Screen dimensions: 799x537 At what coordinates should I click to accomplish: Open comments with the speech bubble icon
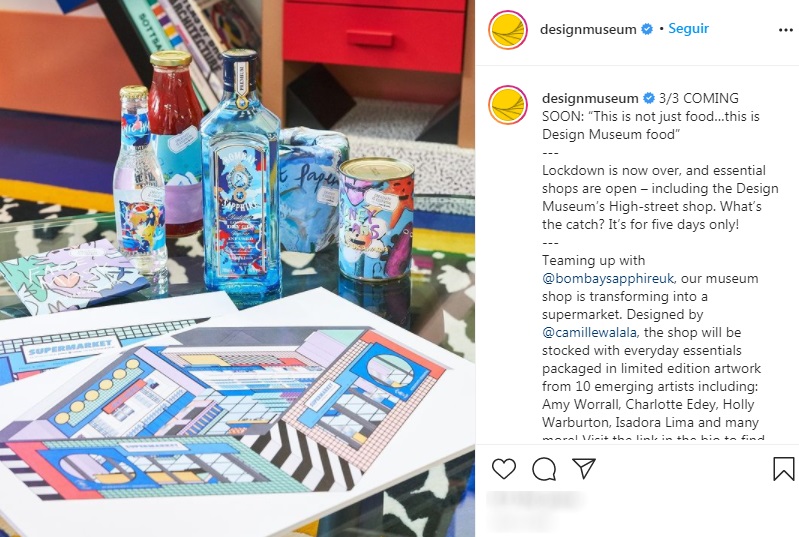pos(544,469)
